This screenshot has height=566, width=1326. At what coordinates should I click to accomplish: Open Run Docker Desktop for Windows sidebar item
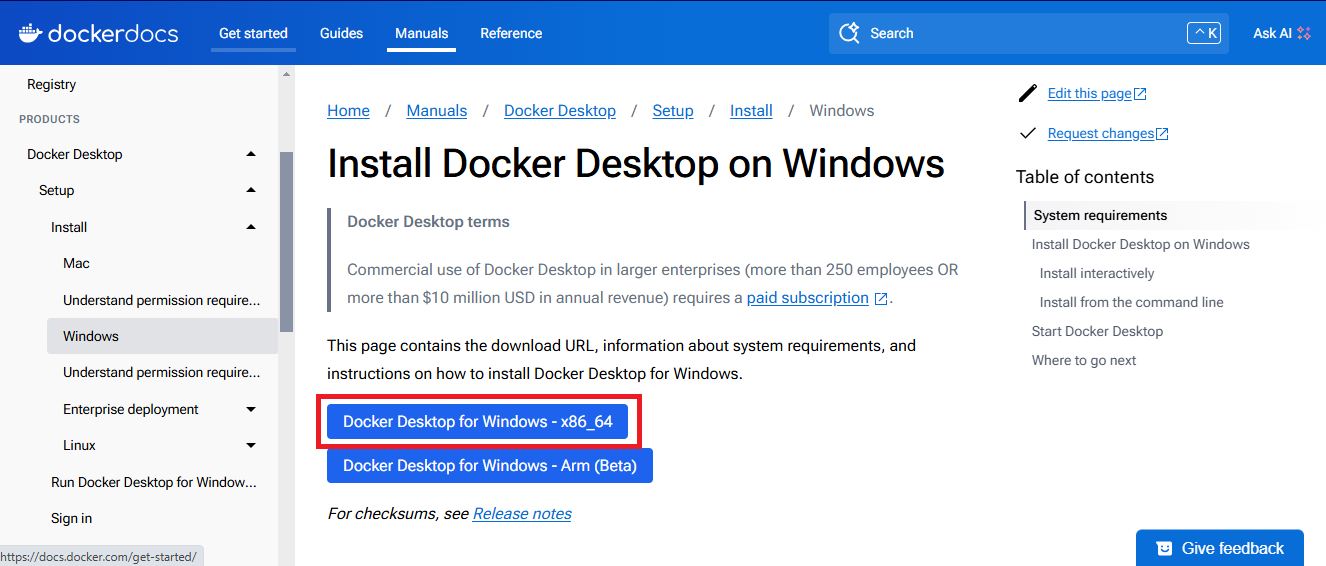point(154,482)
